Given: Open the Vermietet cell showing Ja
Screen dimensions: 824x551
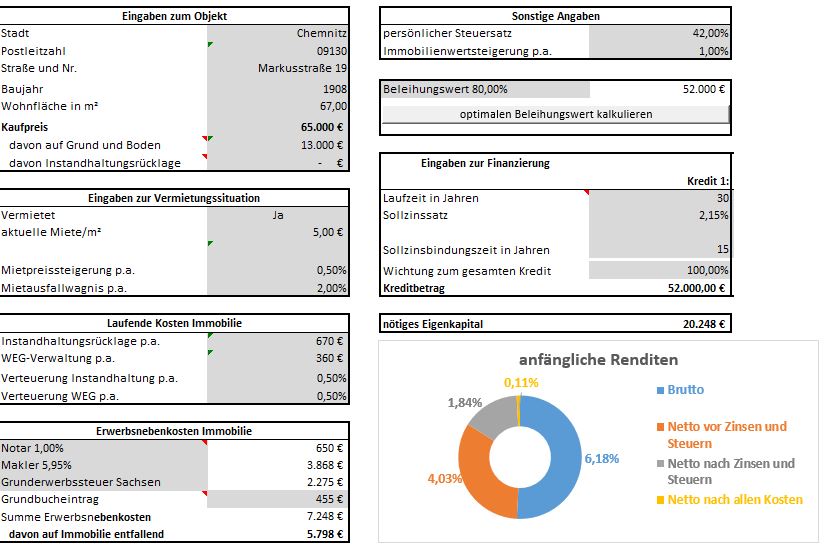Looking at the screenshot, I should pyautogui.click(x=277, y=214).
